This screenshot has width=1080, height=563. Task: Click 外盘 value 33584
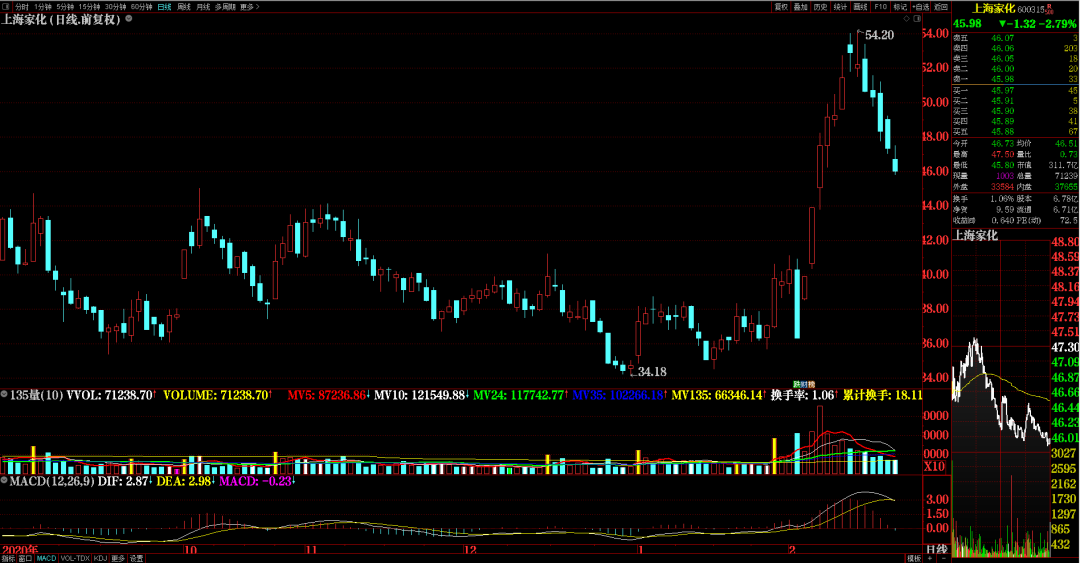1002,187
